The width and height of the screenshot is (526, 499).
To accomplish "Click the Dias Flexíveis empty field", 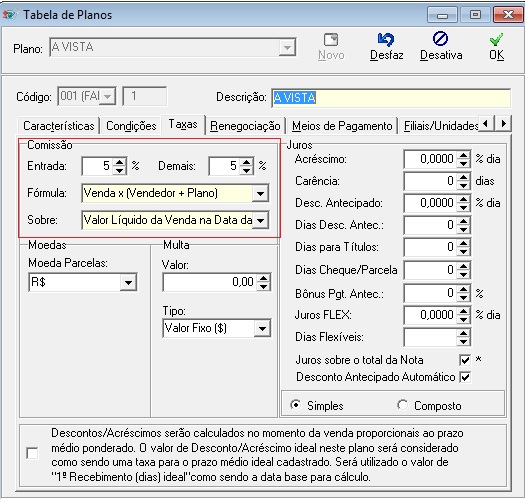I will (430, 337).
